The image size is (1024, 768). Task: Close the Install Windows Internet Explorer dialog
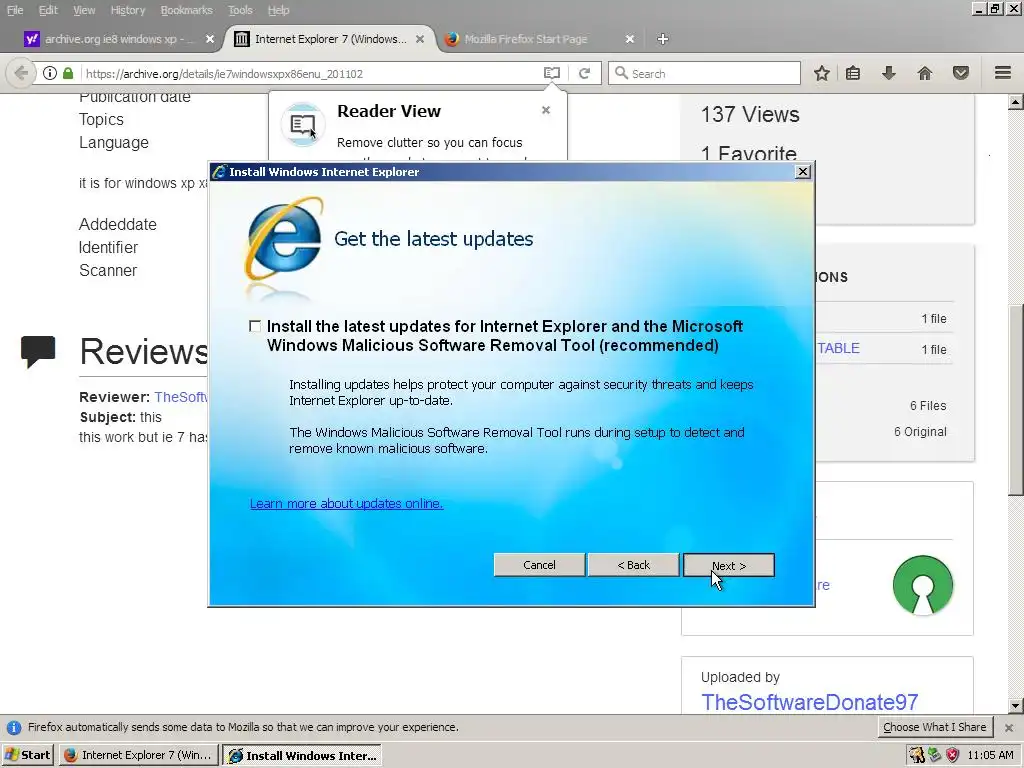[803, 172]
